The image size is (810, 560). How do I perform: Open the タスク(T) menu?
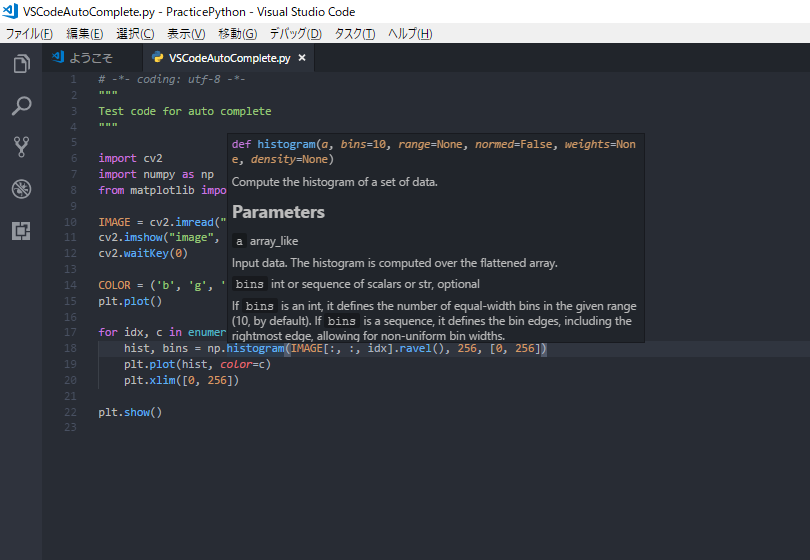(x=355, y=34)
